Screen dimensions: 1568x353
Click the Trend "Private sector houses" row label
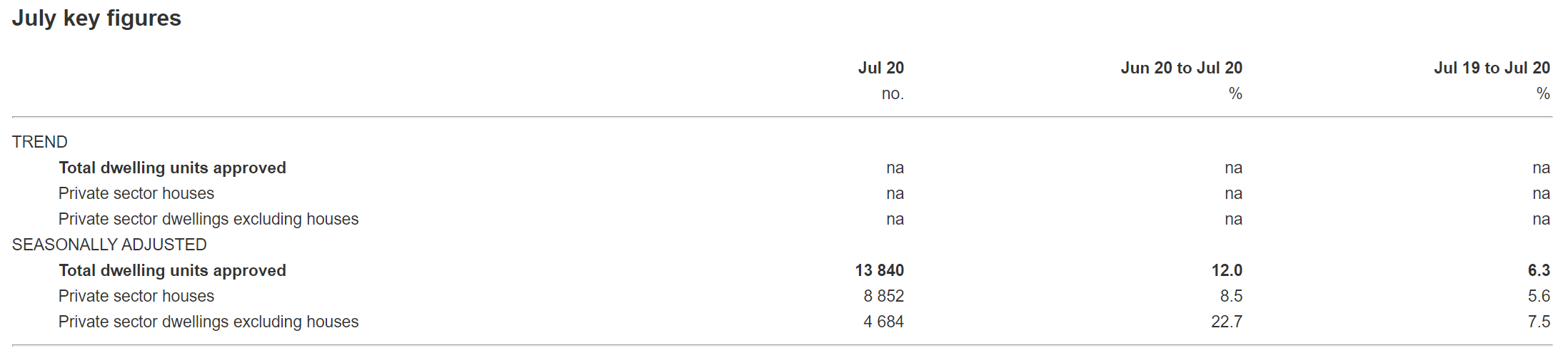[x=136, y=193]
